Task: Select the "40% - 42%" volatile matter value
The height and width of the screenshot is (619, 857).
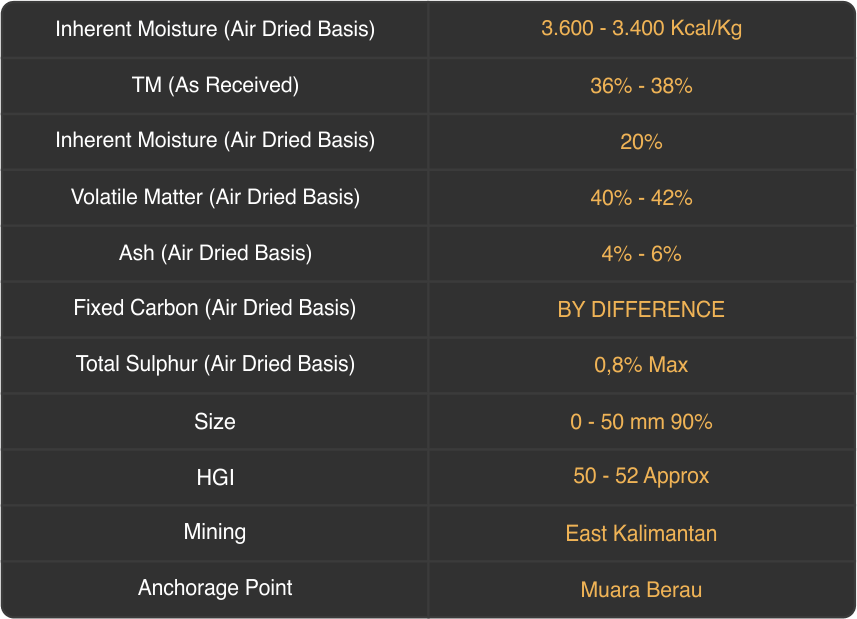Action: (x=641, y=198)
